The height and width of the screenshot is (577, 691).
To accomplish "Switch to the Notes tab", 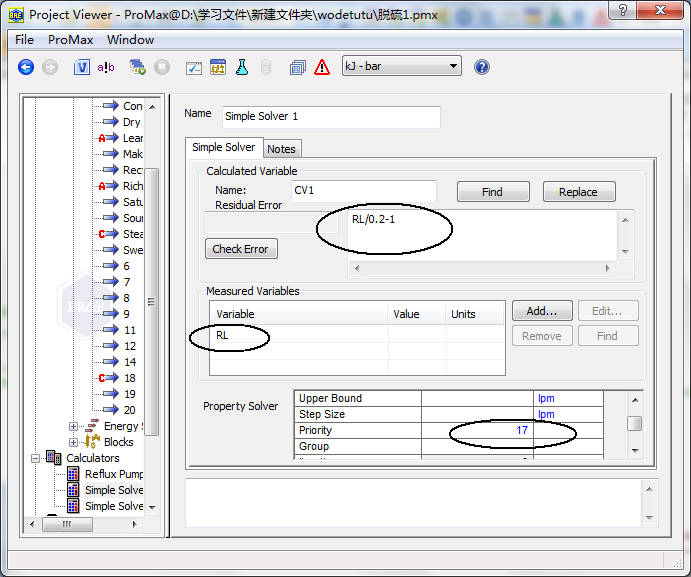I will pyautogui.click(x=281, y=149).
